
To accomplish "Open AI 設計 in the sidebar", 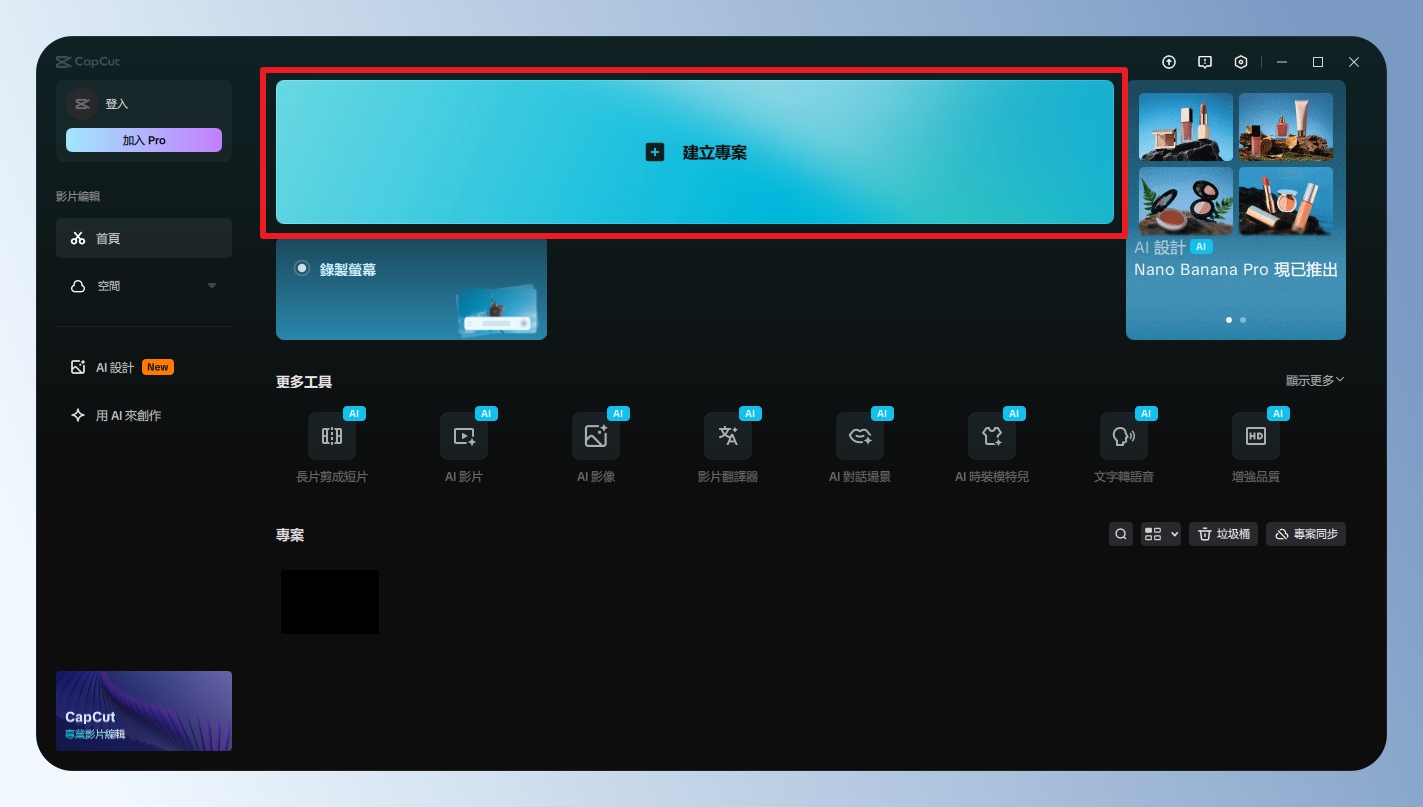I will (115, 367).
